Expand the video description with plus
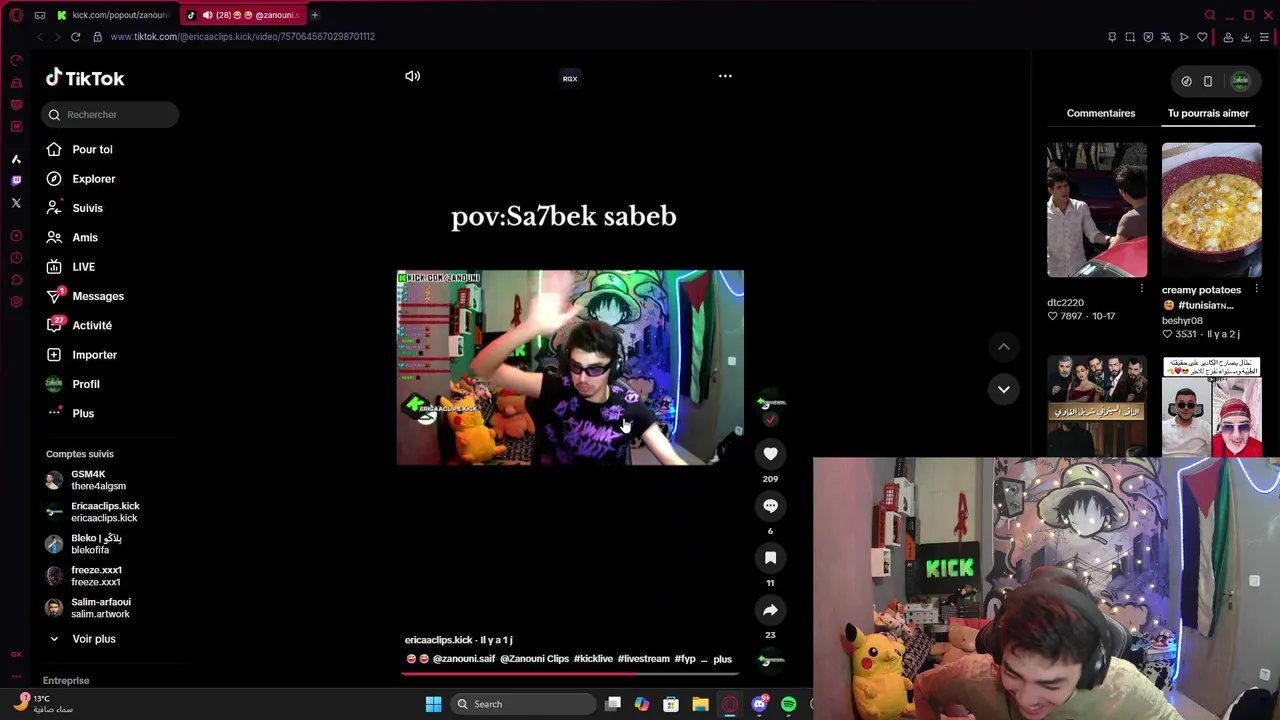 click(722, 659)
